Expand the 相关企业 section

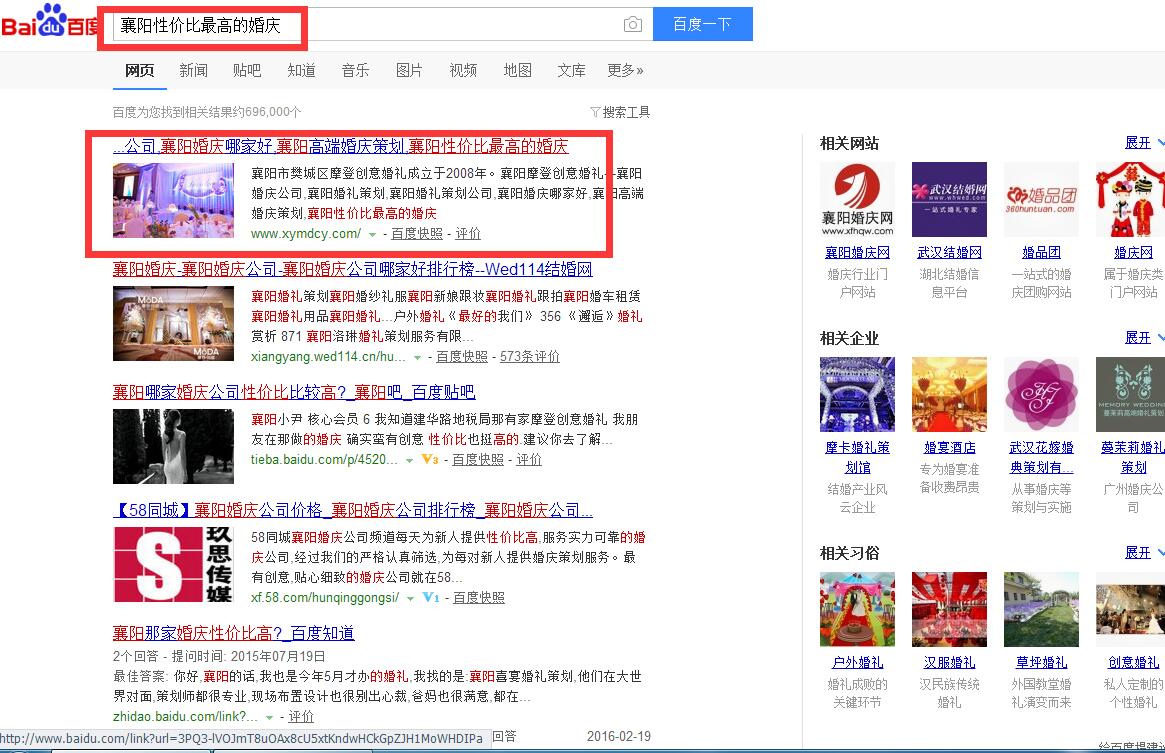pyautogui.click(x=1143, y=337)
